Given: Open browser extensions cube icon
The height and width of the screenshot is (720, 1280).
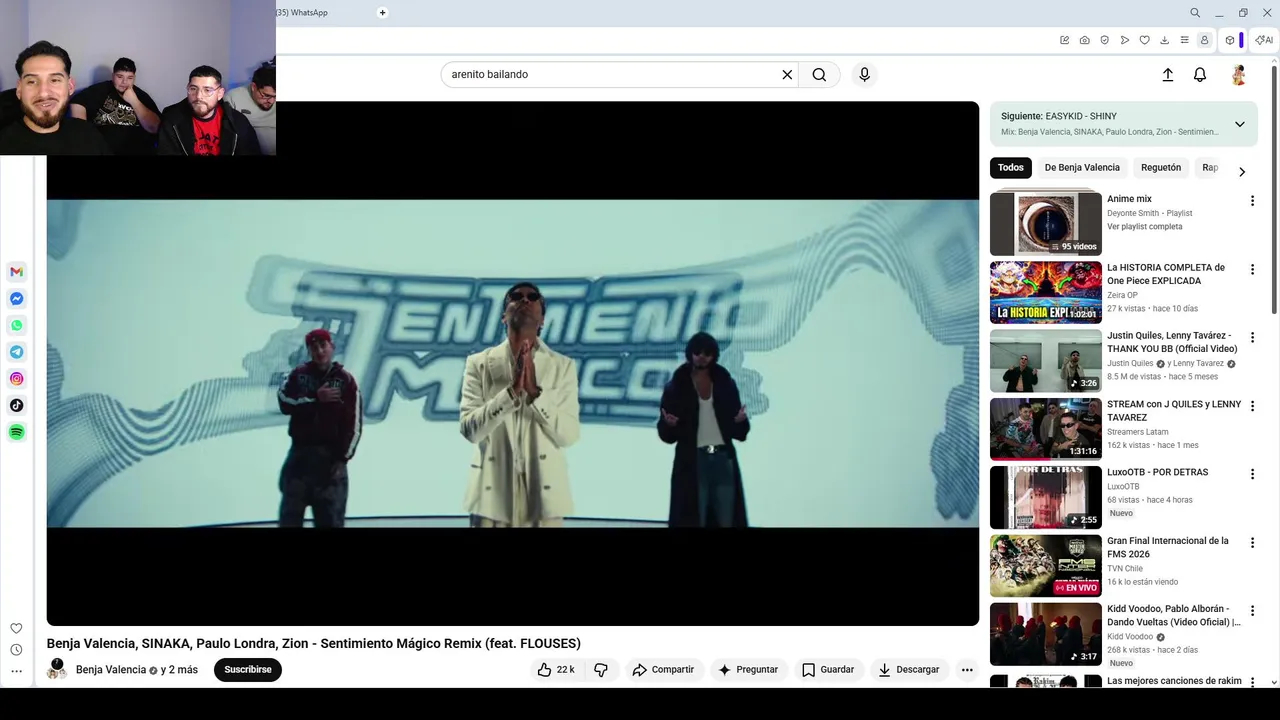Looking at the screenshot, I should [1230, 40].
